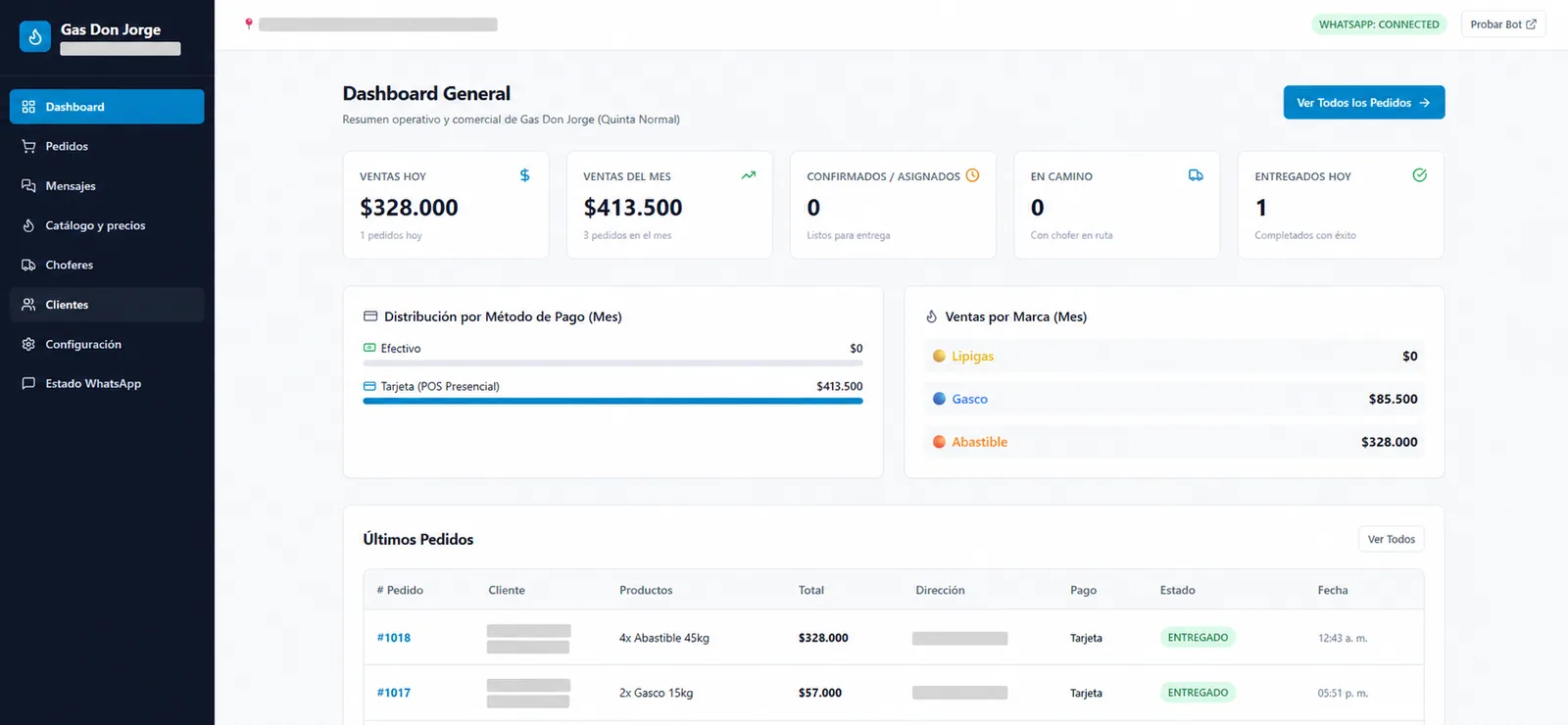
Task: Click the truck icon on En Camino card
Action: tap(1196, 175)
